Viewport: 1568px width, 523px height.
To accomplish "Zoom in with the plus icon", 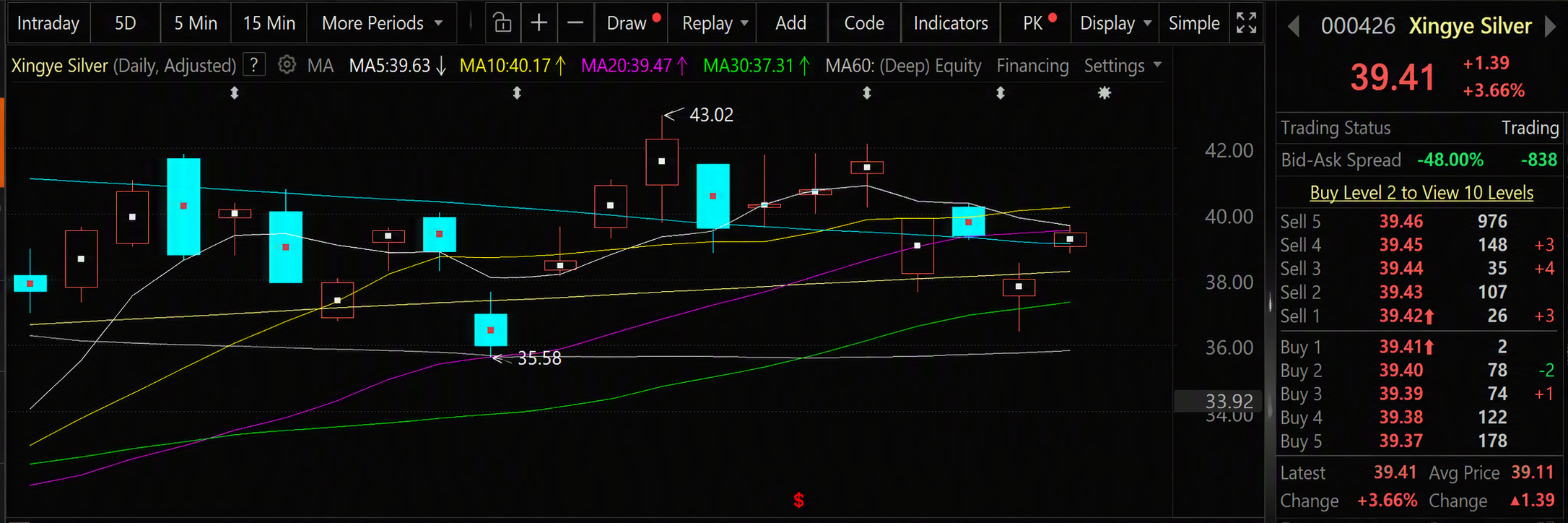I will [x=539, y=23].
